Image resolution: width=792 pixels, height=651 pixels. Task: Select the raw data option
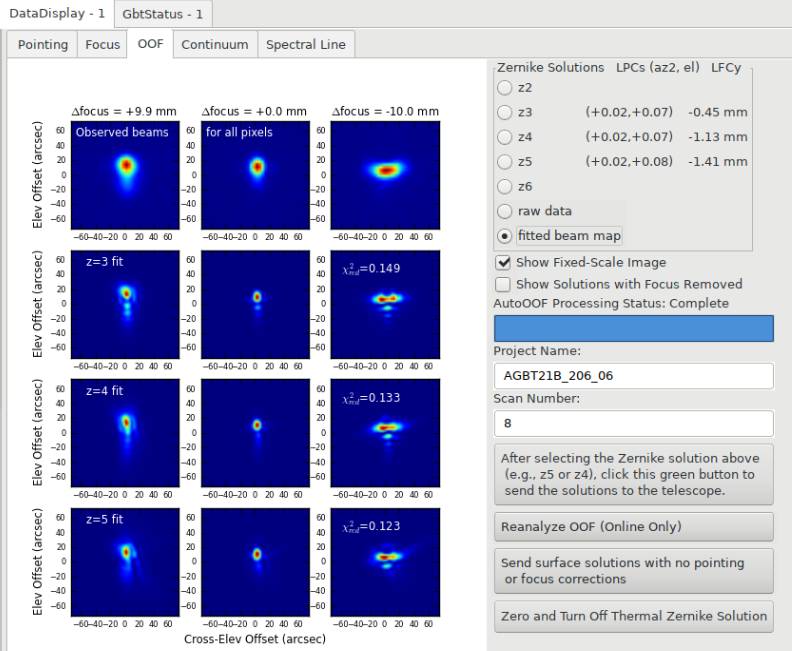pyautogui.click(x=505, y=211)
